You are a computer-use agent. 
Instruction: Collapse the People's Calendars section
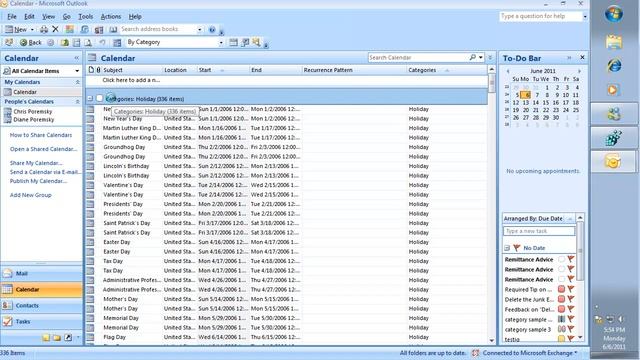pos(78,101)
